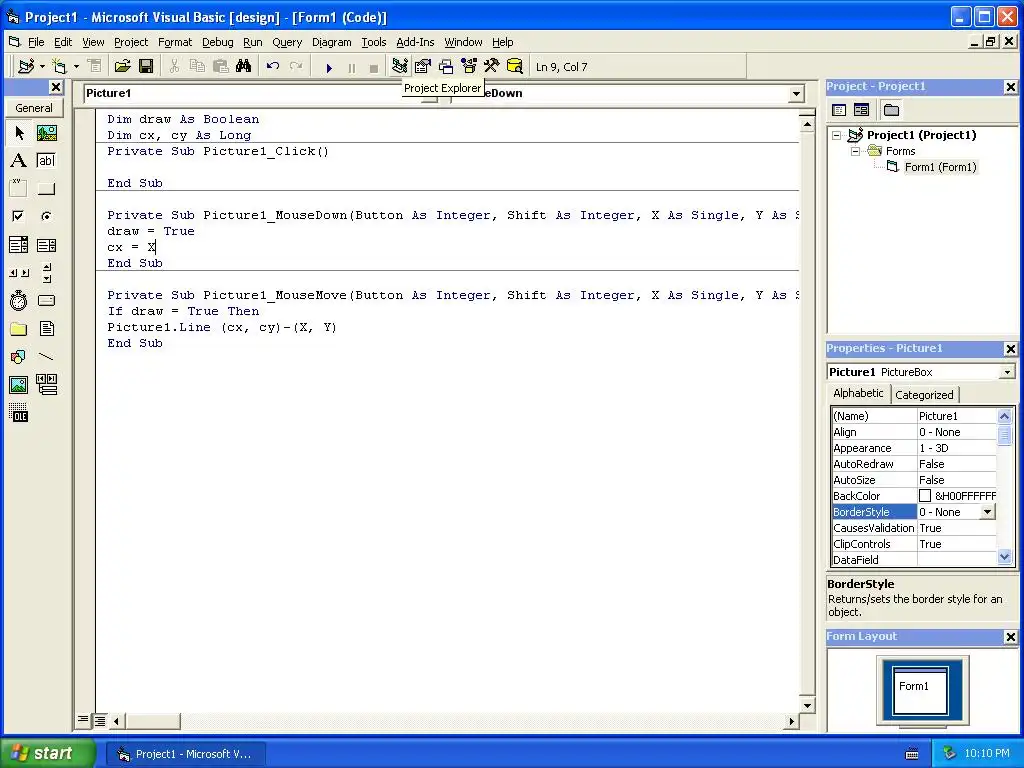Click the code window horizontal scroll right arrow
Screen dimensions: 1024x768
(x=792, y=722)
